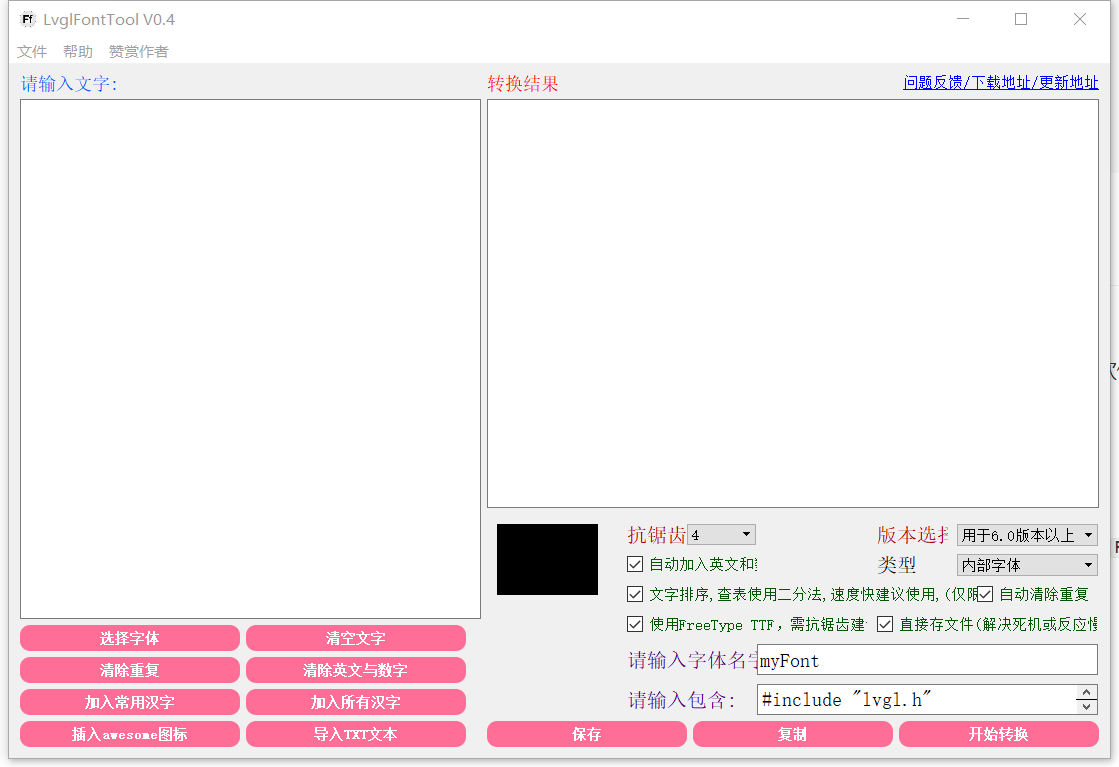Open the 文件 menu
The width and height of the screenshot is (1119, 767).
pos(32,51)
